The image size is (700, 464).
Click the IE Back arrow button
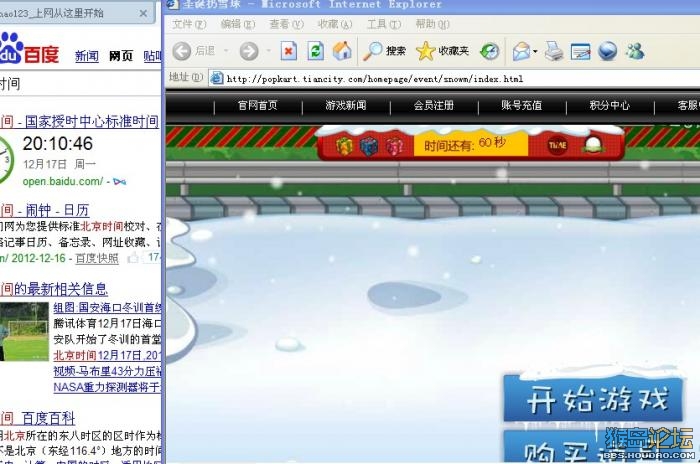[182, 51]
